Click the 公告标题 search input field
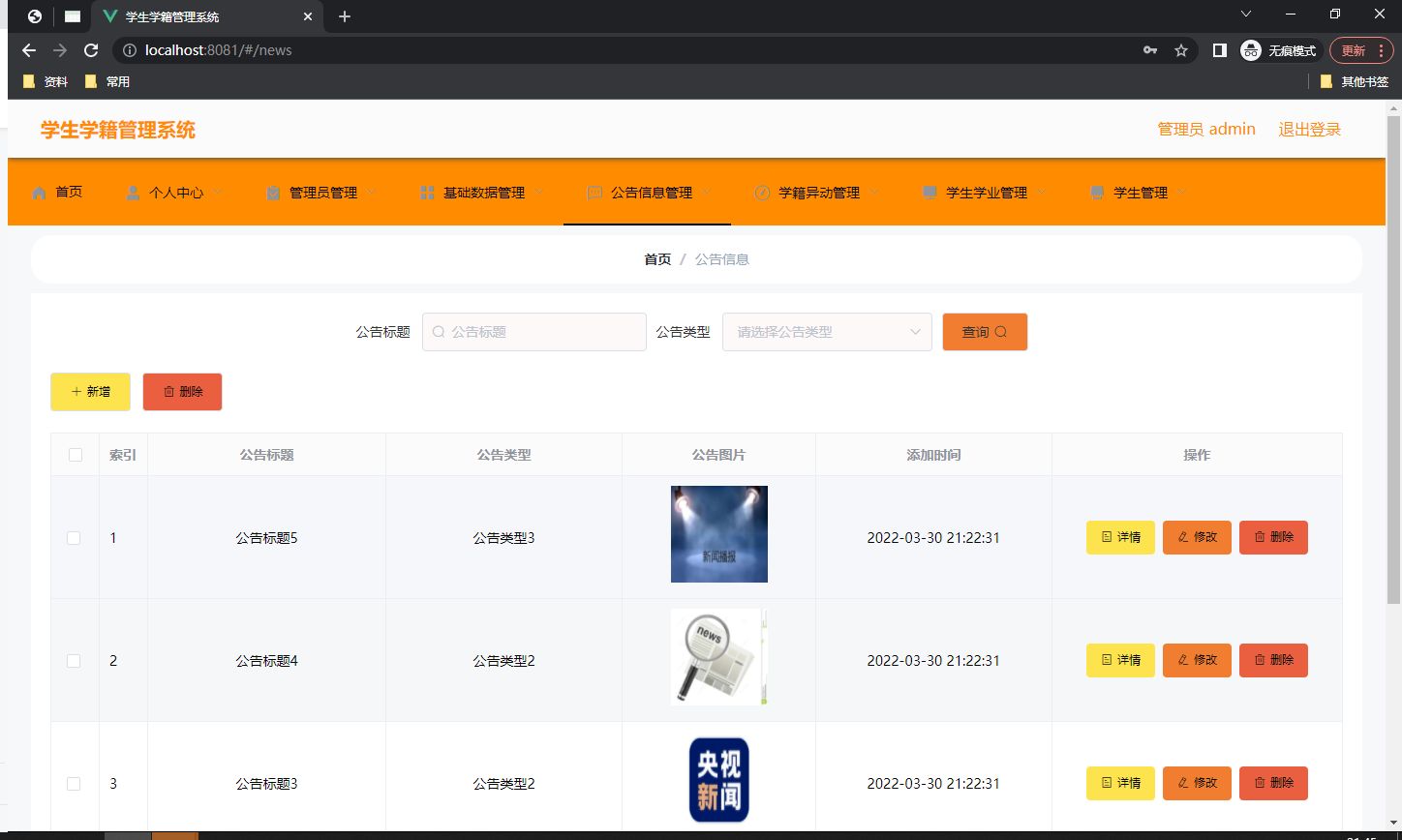Screen dimensions: 1402x840 point(534,332)
